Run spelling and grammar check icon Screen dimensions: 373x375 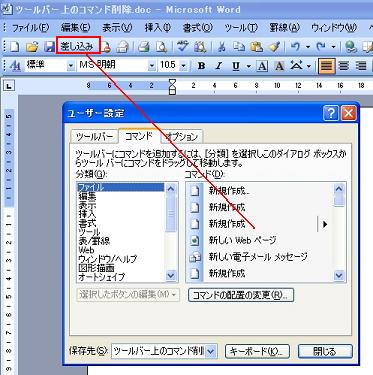pyautogui.click(x=183, y=47)
